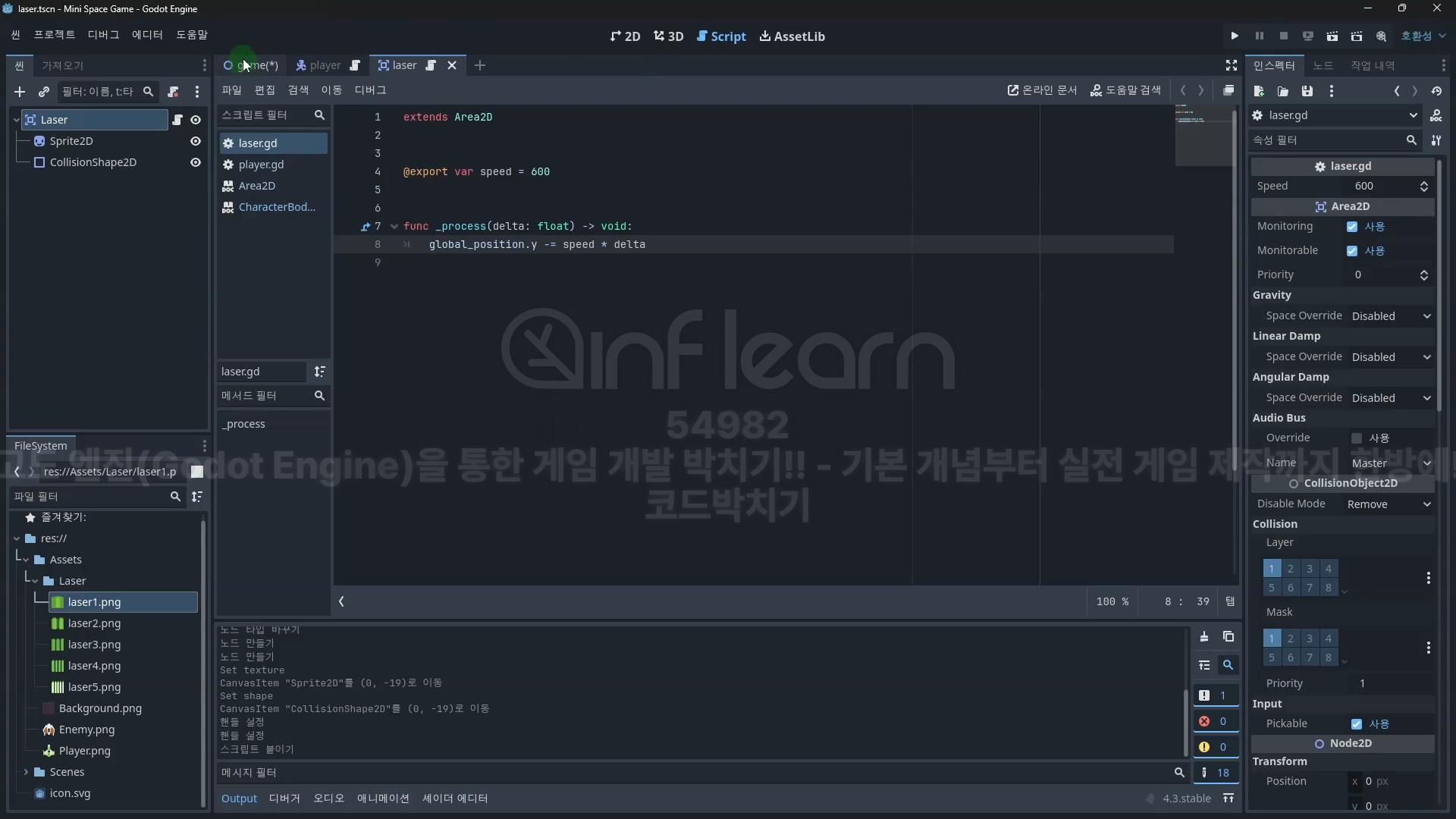Close the laser scene tab
This screenshot has width=1456, height=819.
[452, 65]
